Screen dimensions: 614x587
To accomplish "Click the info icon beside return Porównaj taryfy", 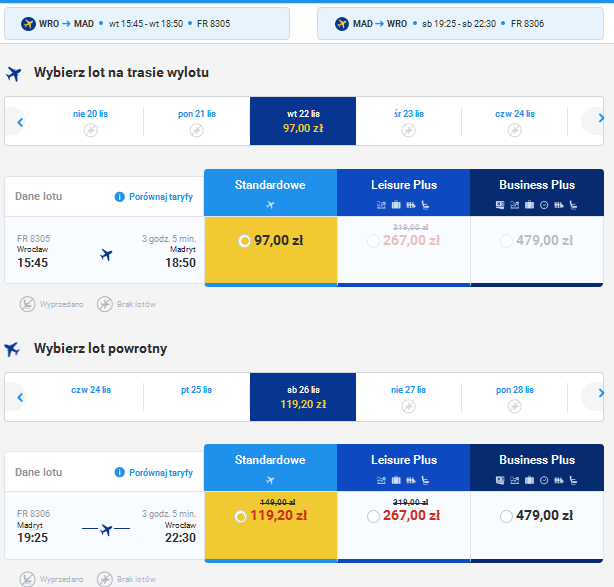I will pyautogui.click(x=119, y=472).
